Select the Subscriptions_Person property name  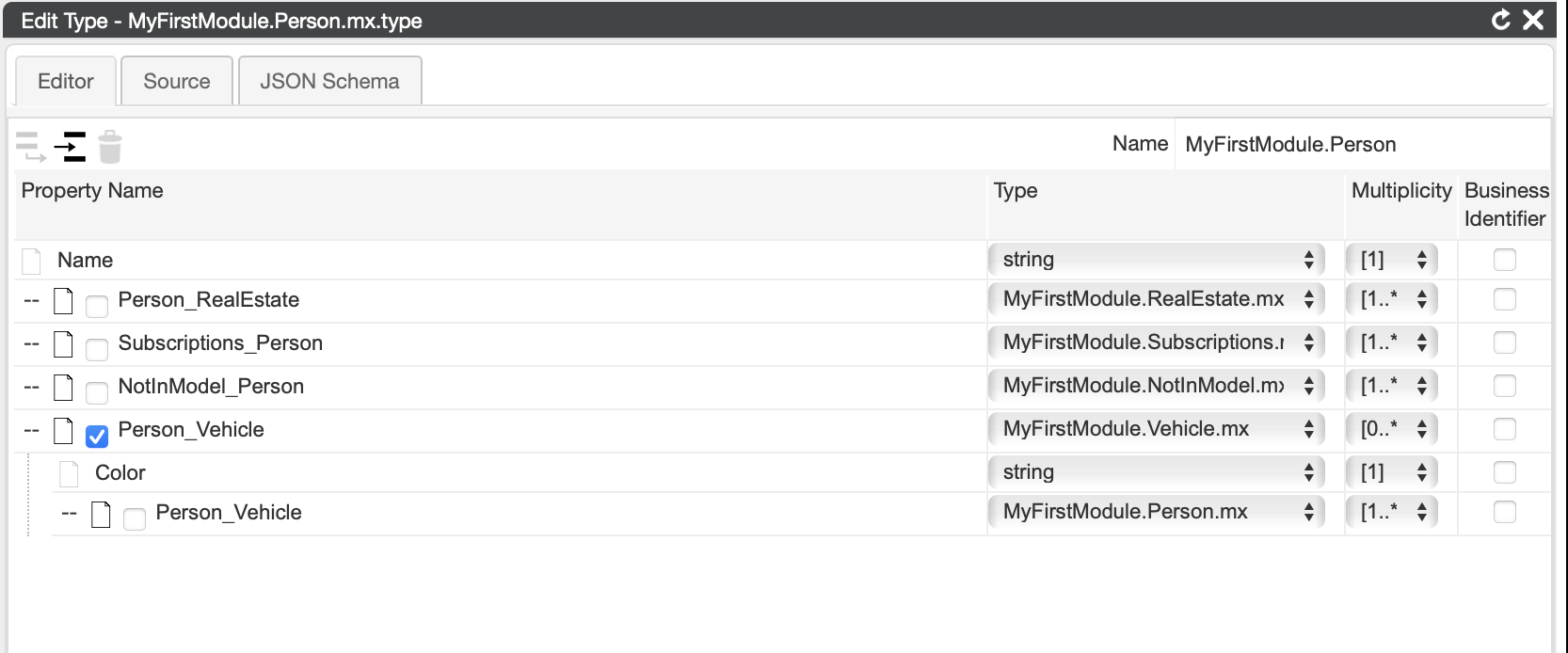pyautogui.click(x=220, y=343)
